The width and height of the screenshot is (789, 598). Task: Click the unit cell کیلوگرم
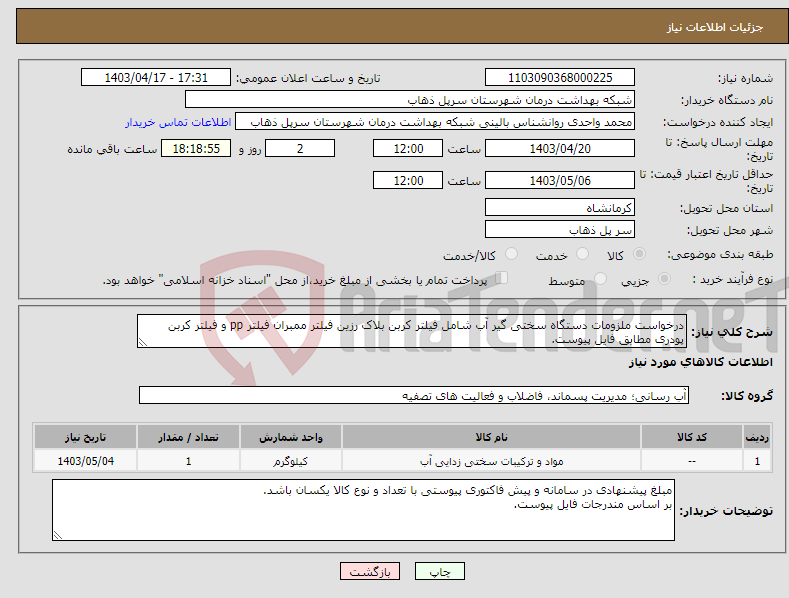coord(291,461)
